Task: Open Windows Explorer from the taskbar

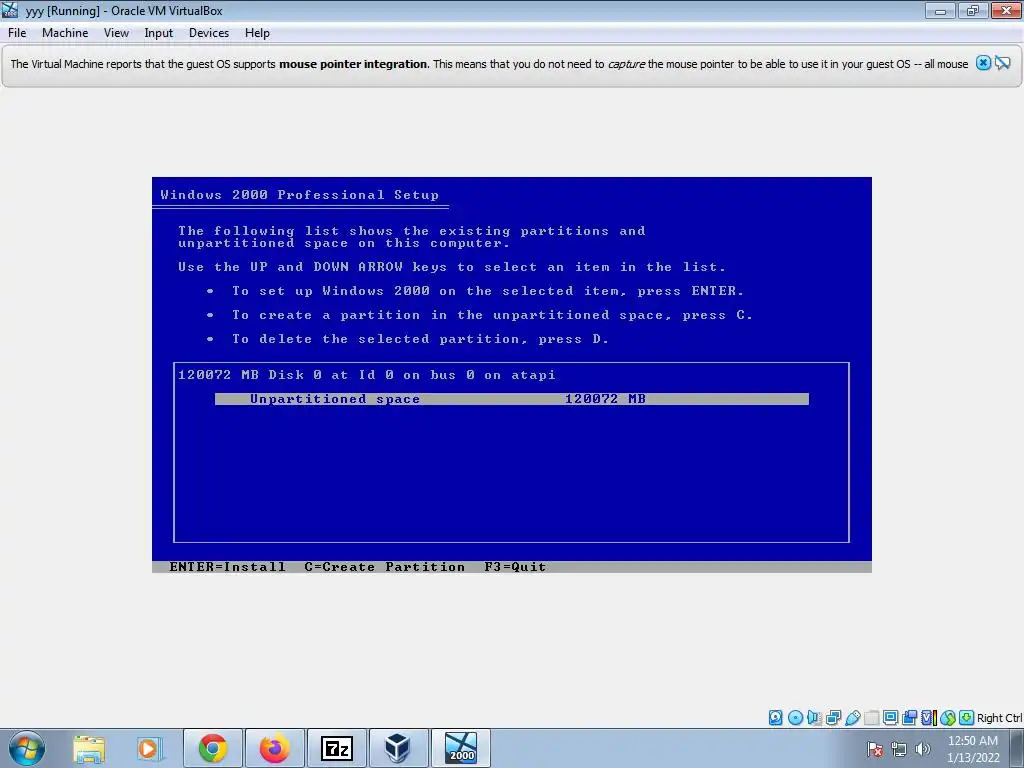Action: 89,748
